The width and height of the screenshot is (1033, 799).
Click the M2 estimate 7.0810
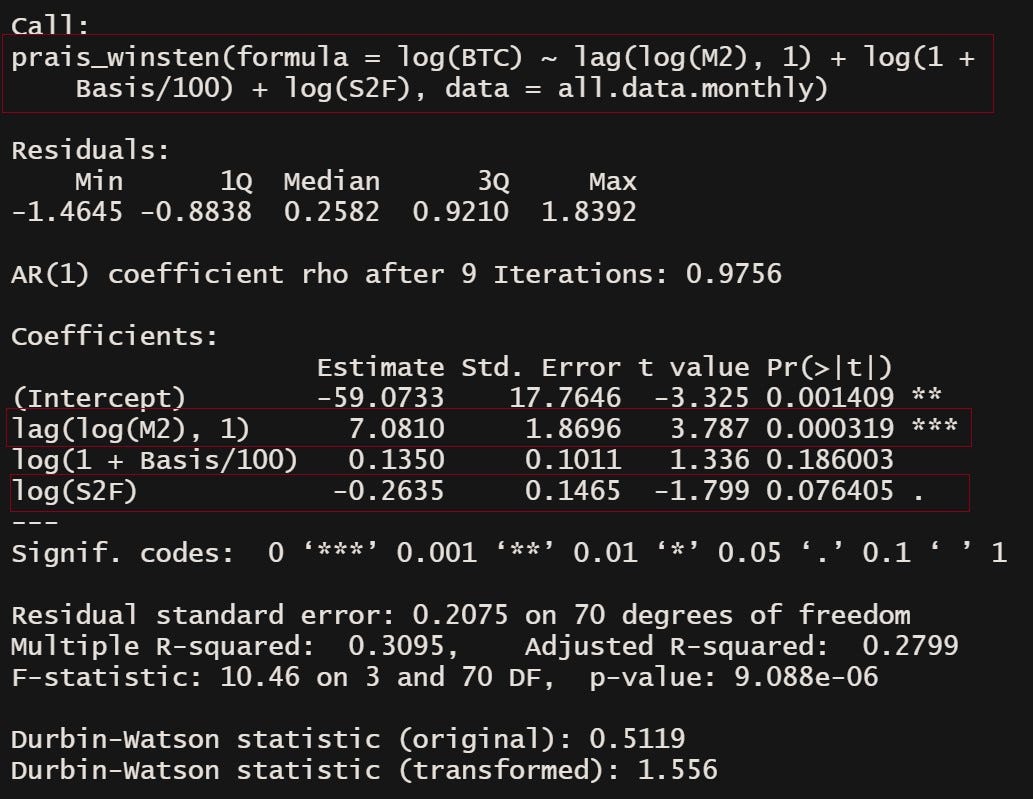pyautogui.click(x=397, y=429)
